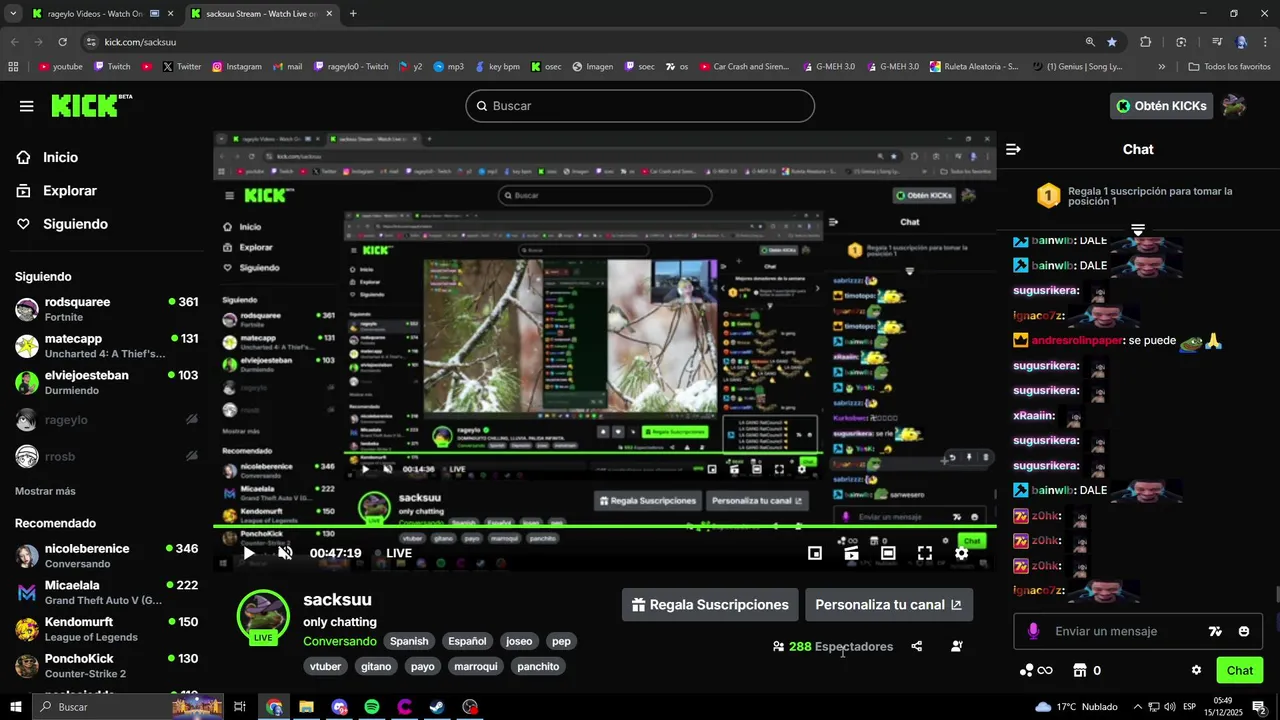The image size is (1280, 720).
Task: Unmute the stream player volume
Action: (x=285, y=553)
